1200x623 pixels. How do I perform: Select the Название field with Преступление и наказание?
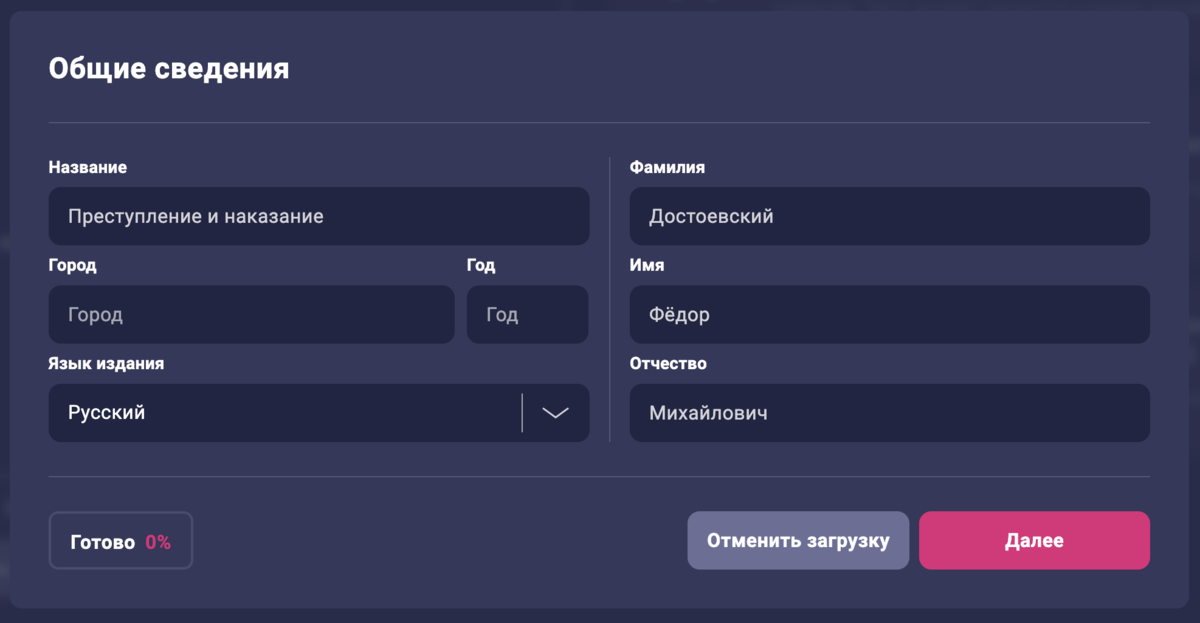(x=319, y=216)
